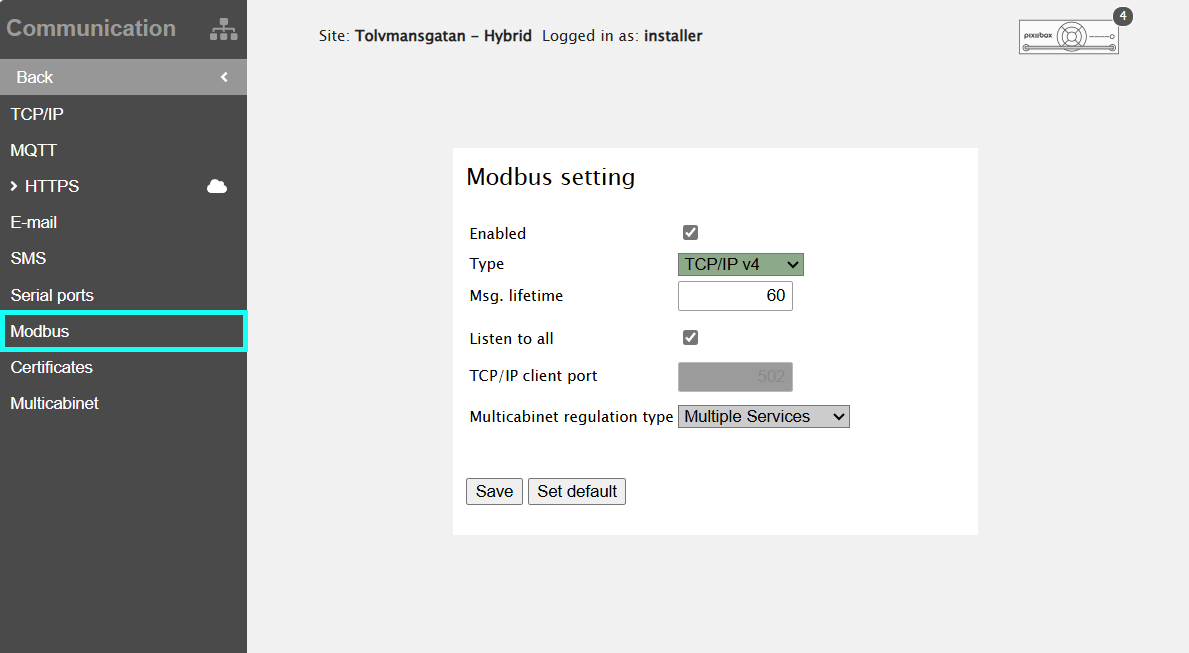This screenshot has width=1189, height=653.
Task: Save the Modbus settings
Action: point(494,491)
